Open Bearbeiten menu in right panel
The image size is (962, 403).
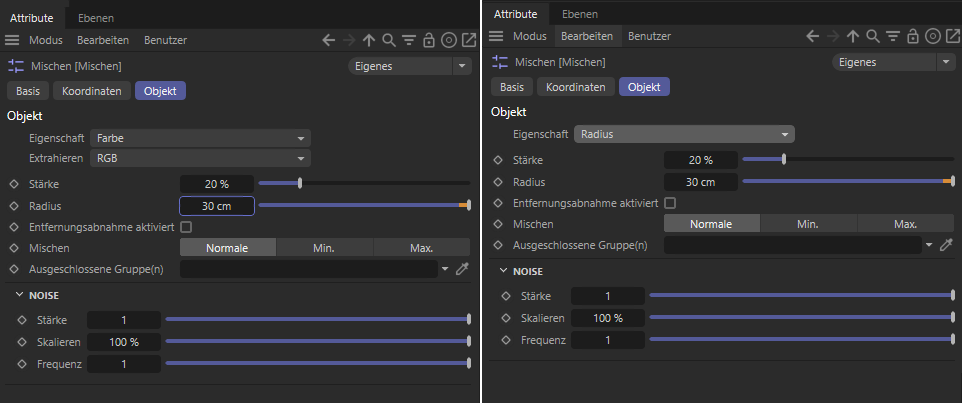(x=587, y=36)
